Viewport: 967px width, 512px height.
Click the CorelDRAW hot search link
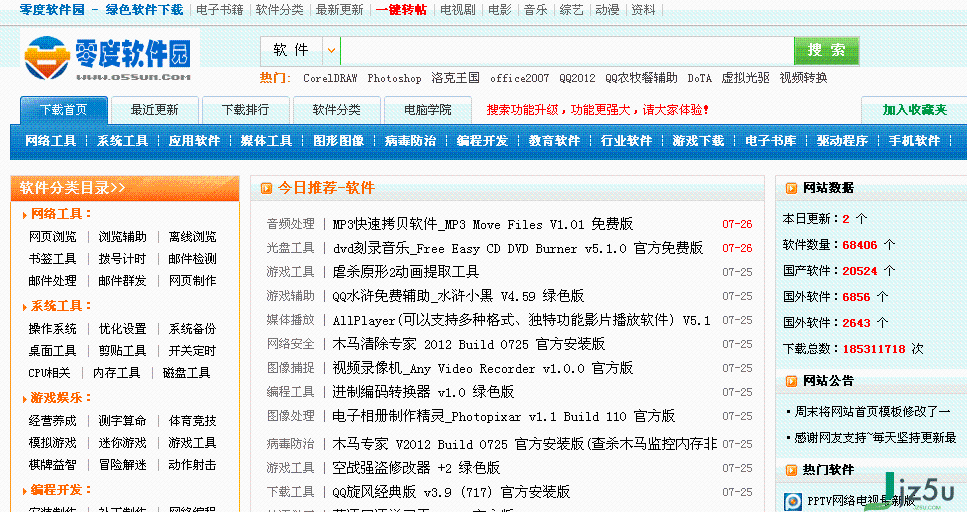coord(330,78)
